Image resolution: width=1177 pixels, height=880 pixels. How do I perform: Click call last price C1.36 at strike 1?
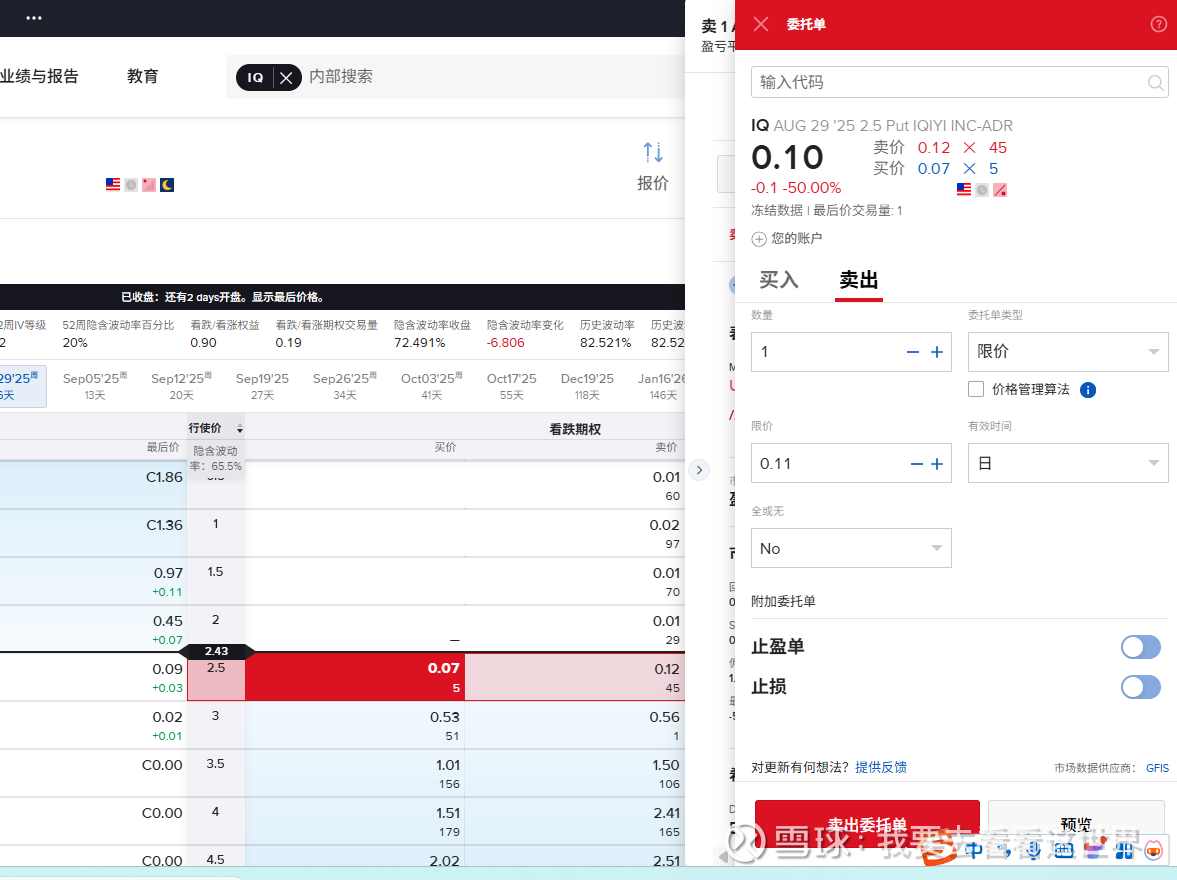click(164, 526)
